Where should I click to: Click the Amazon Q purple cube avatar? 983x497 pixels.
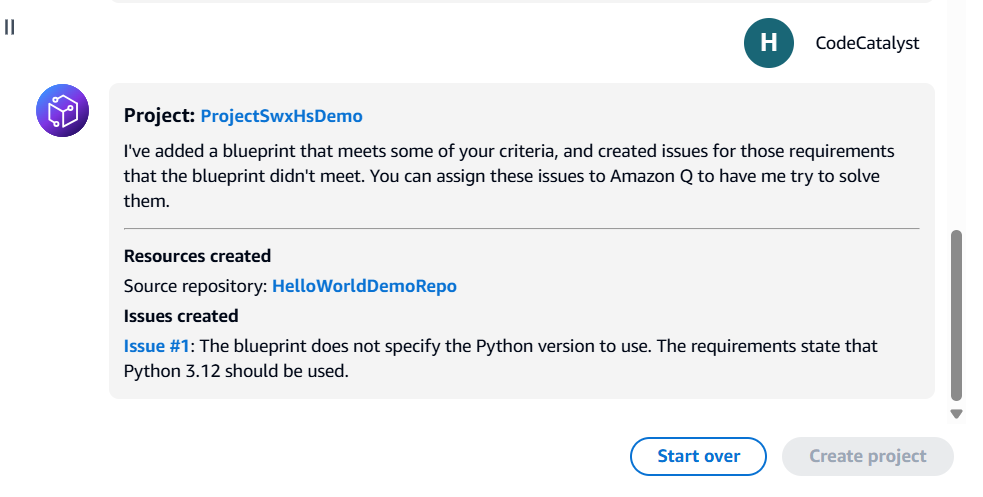click(62, 110)
